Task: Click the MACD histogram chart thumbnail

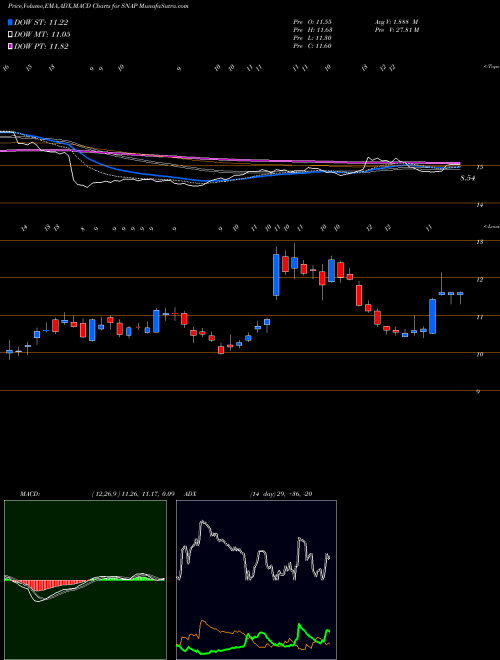Action: pos(85,580)
